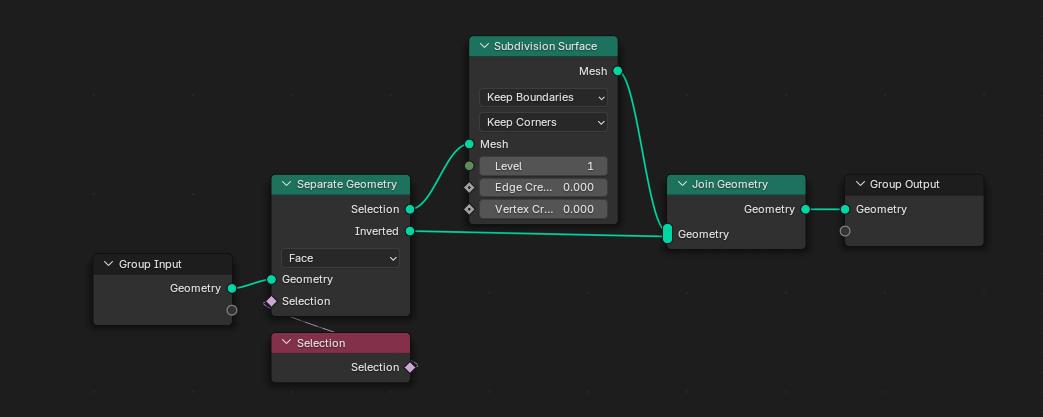Click the Separate Geometry Inverted output socket

click(x=410, y=231)
